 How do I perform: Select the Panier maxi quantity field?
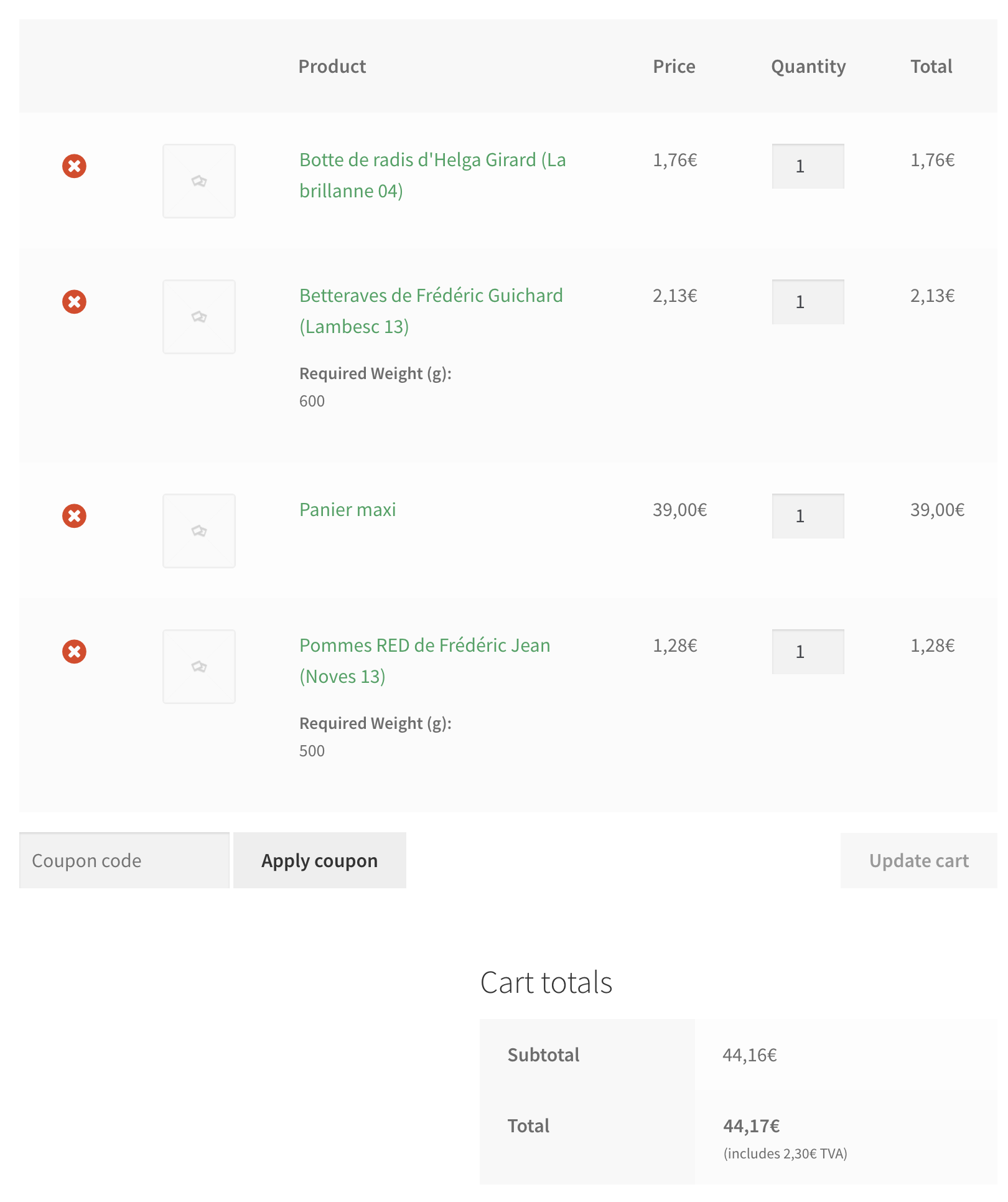[x=808, y=515]
